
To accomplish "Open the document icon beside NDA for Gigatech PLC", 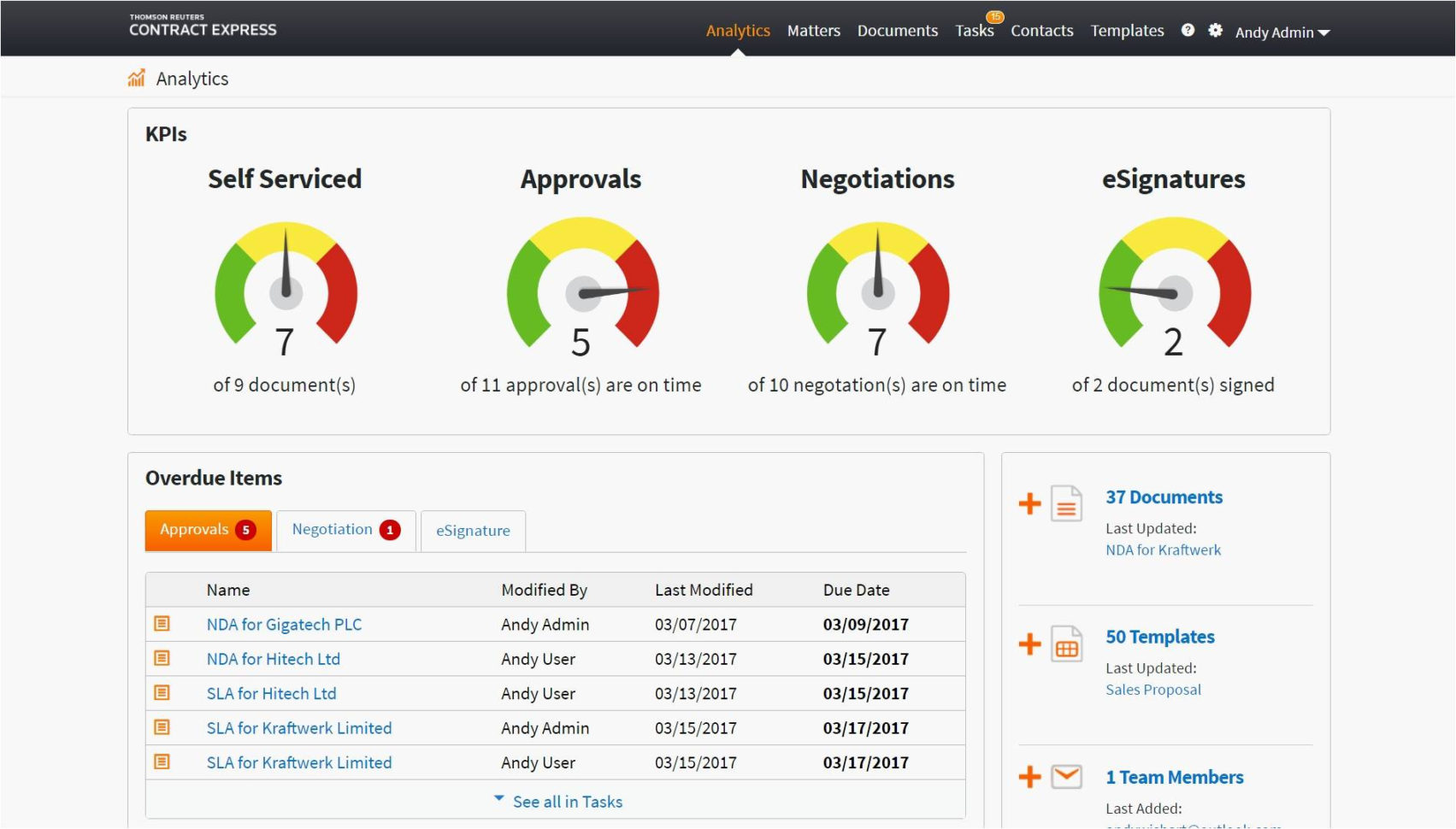I will (x=162, y=624).
